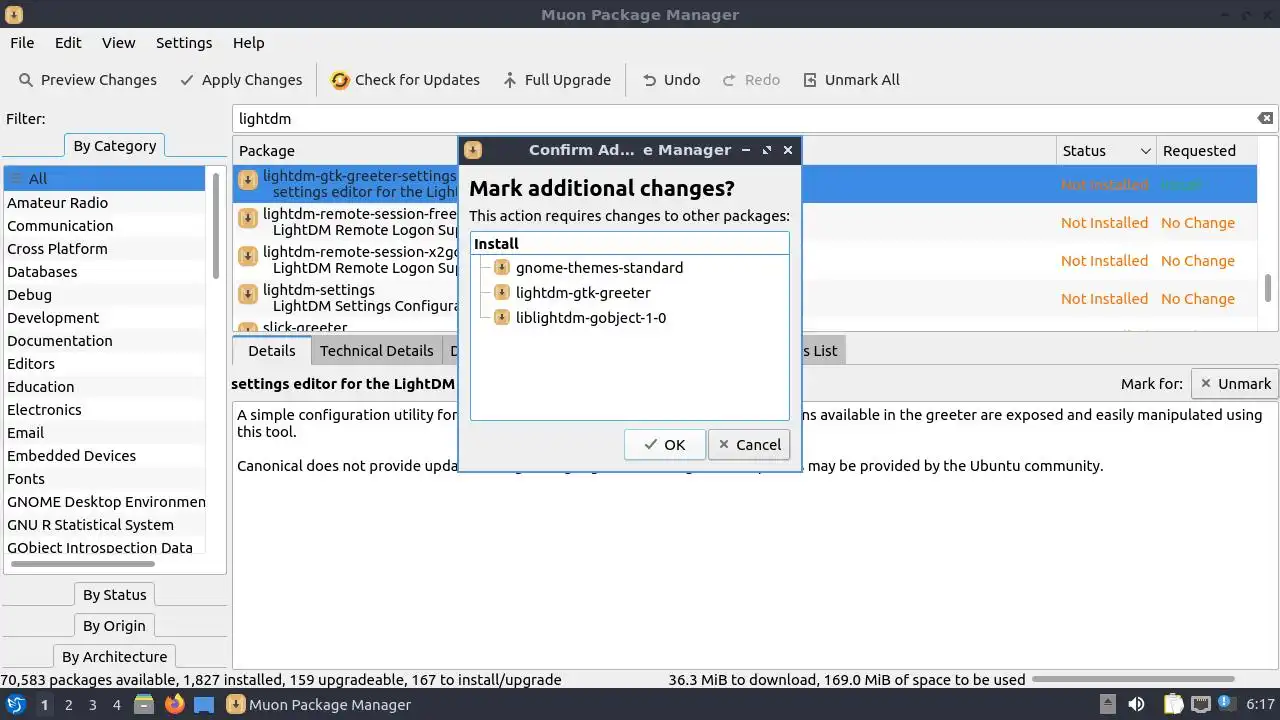
Task: Click the category list horizontal scrollbar
Action: pyautogui.click(x=82, y=565)
